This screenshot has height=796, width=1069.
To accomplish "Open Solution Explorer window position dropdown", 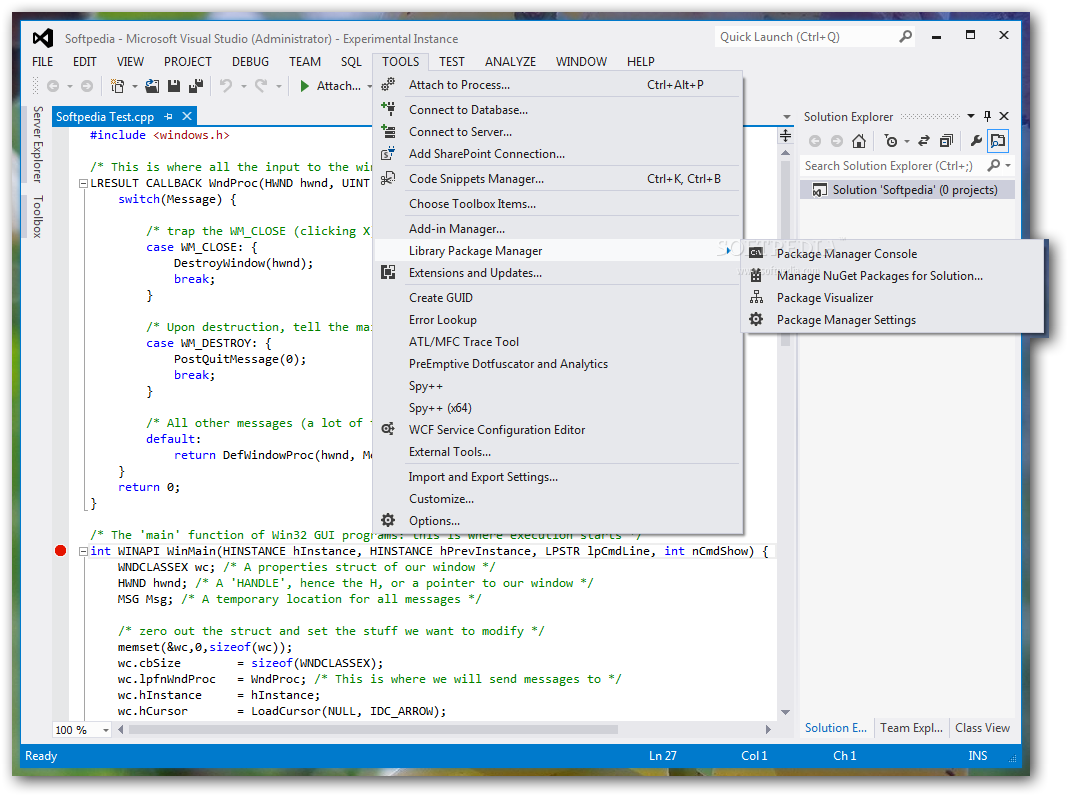I will 971,116.
